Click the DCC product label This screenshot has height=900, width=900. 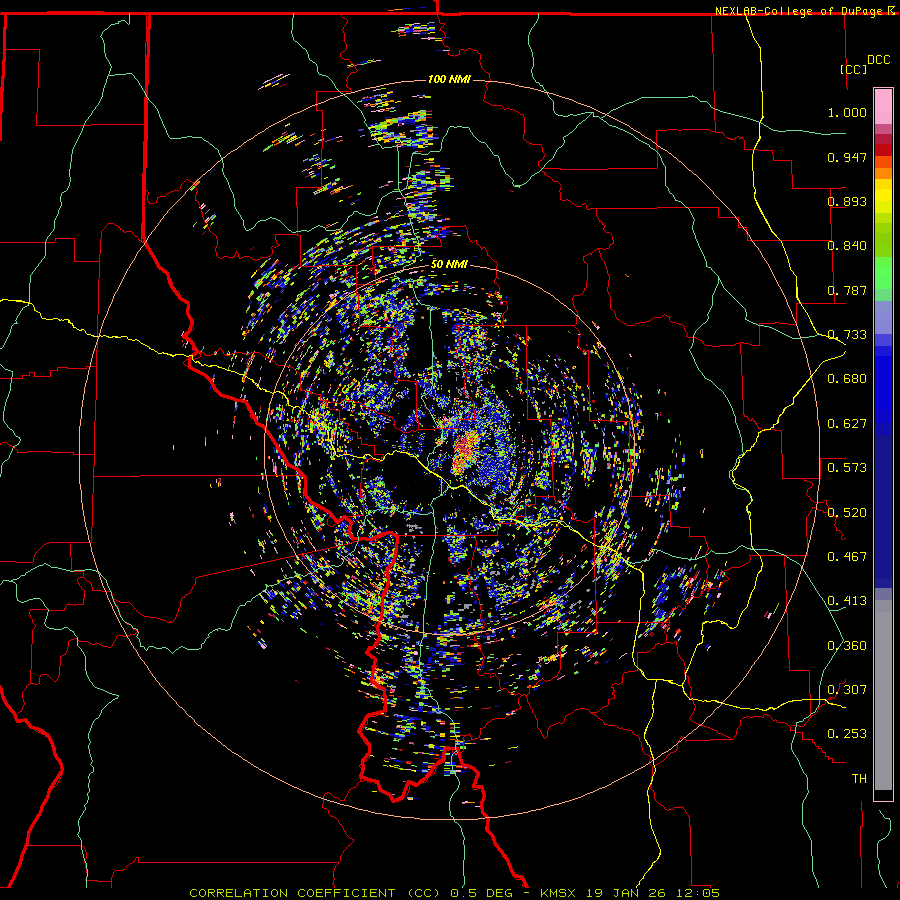pos(878,60)
